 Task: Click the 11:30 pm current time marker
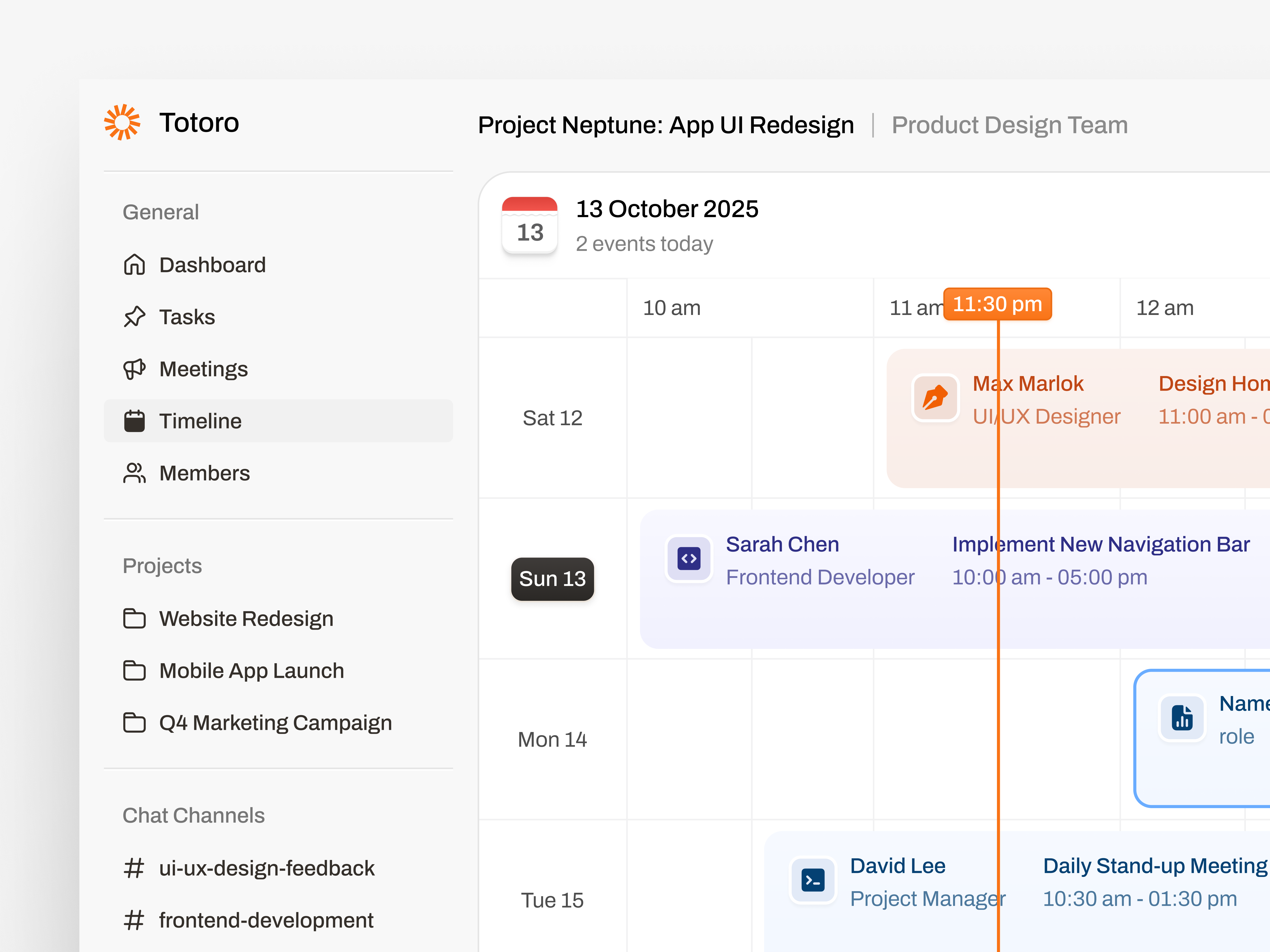tap(997, 304)
